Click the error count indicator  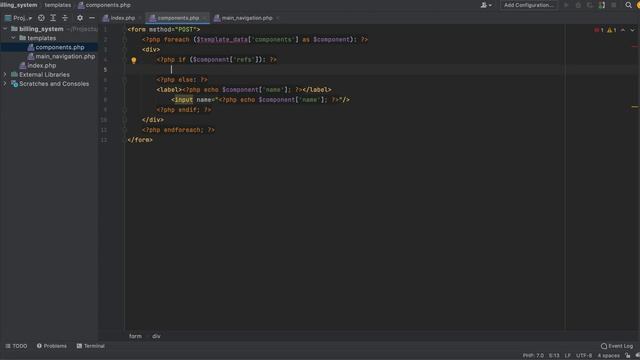pyautogui.click(x=599, y=30)
